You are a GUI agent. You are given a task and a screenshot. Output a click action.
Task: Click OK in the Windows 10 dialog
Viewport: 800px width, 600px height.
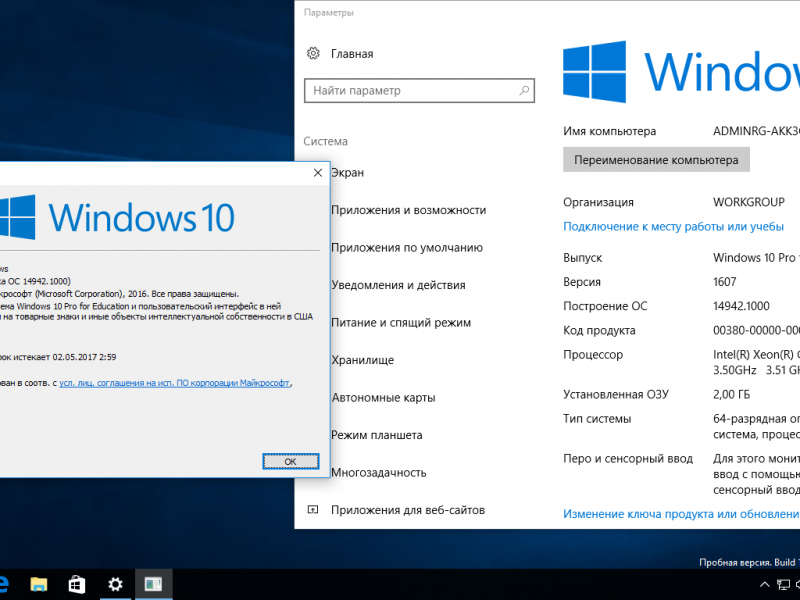[x=291, y=461]
